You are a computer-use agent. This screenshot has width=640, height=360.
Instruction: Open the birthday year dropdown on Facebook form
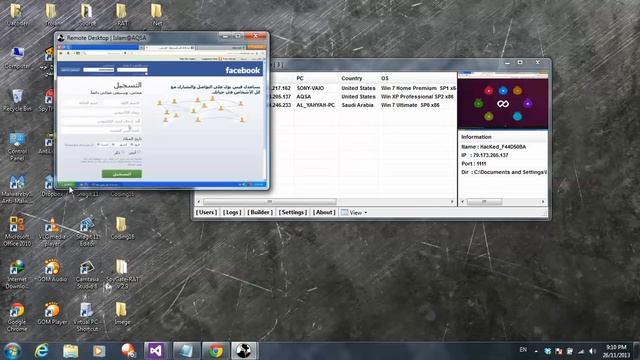coord(104,144)
